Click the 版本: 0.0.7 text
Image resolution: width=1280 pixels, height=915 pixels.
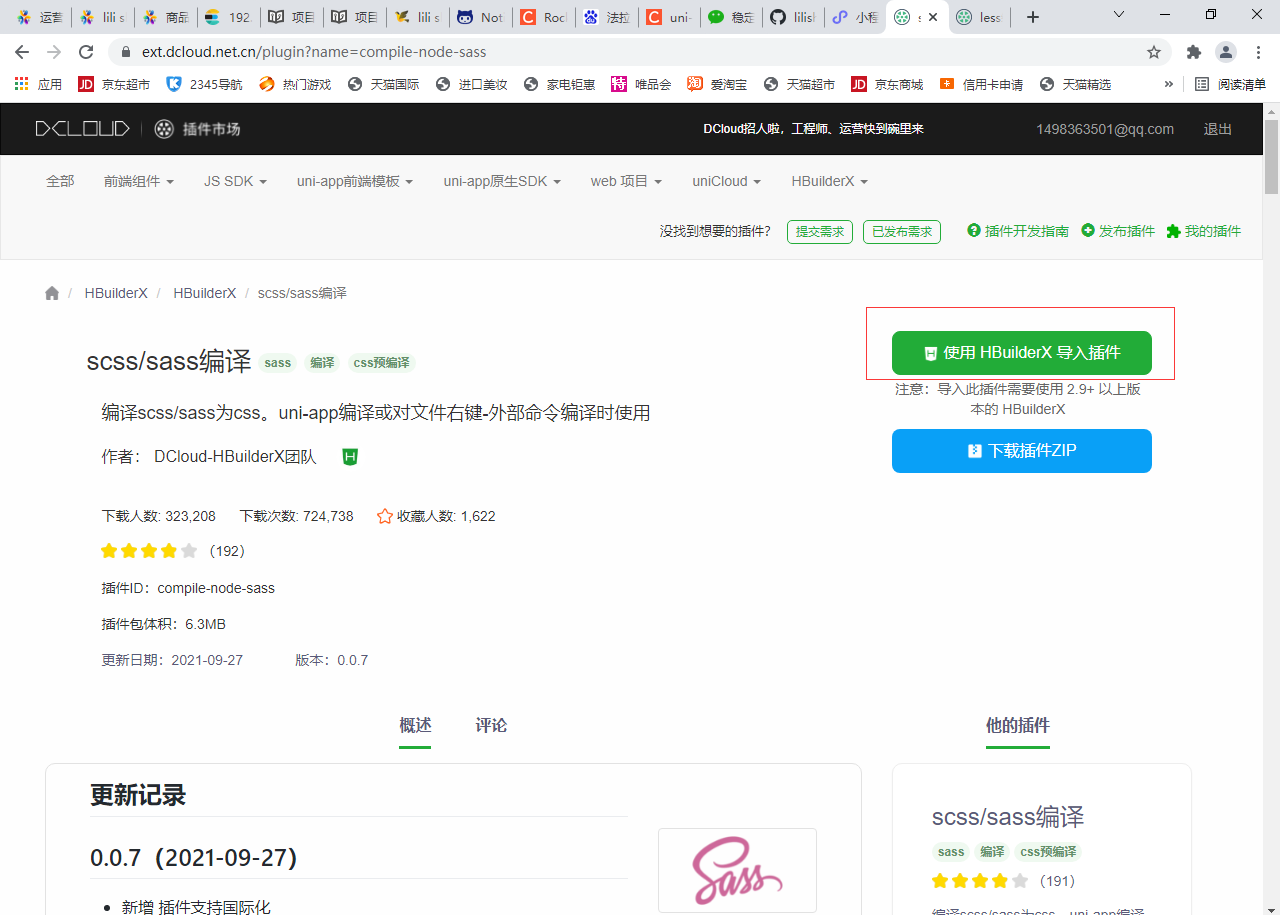(x=332, y=660)
